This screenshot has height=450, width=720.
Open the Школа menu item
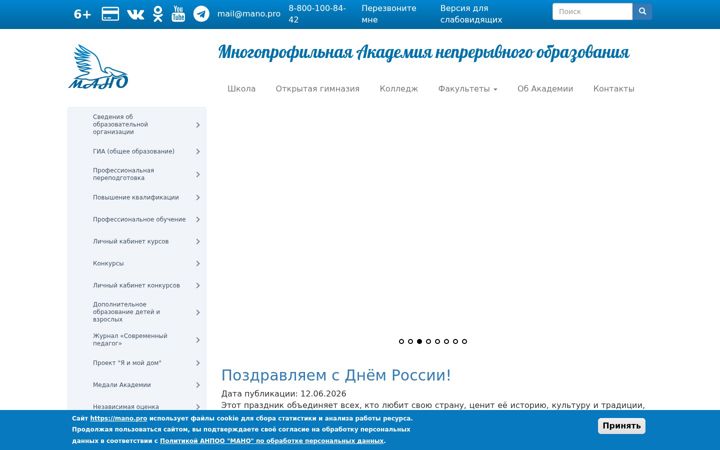coord(242,89)
